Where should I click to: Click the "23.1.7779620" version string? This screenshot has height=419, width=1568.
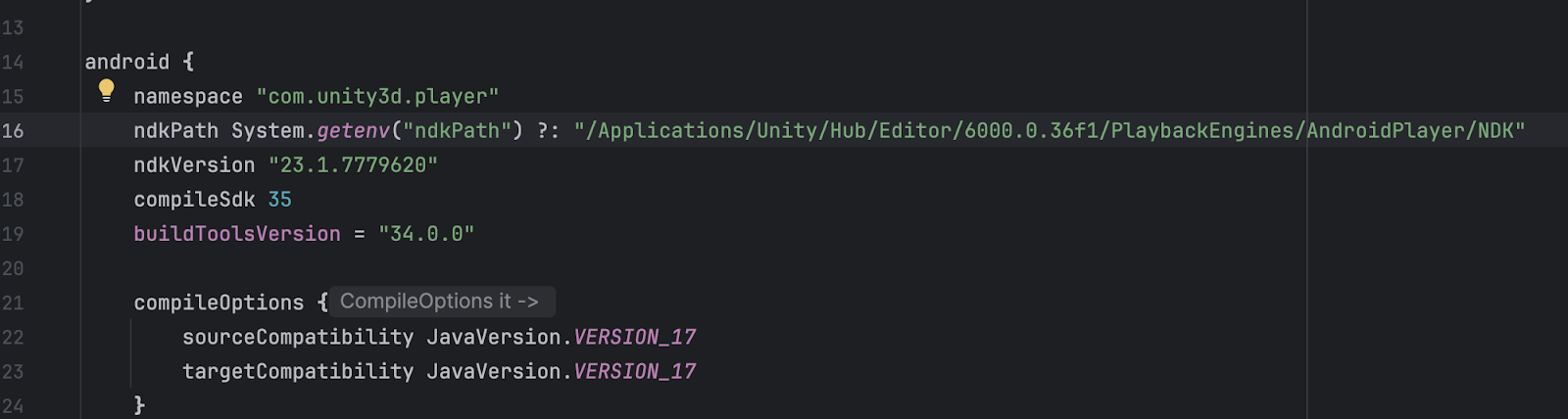(x=353, y=165)
